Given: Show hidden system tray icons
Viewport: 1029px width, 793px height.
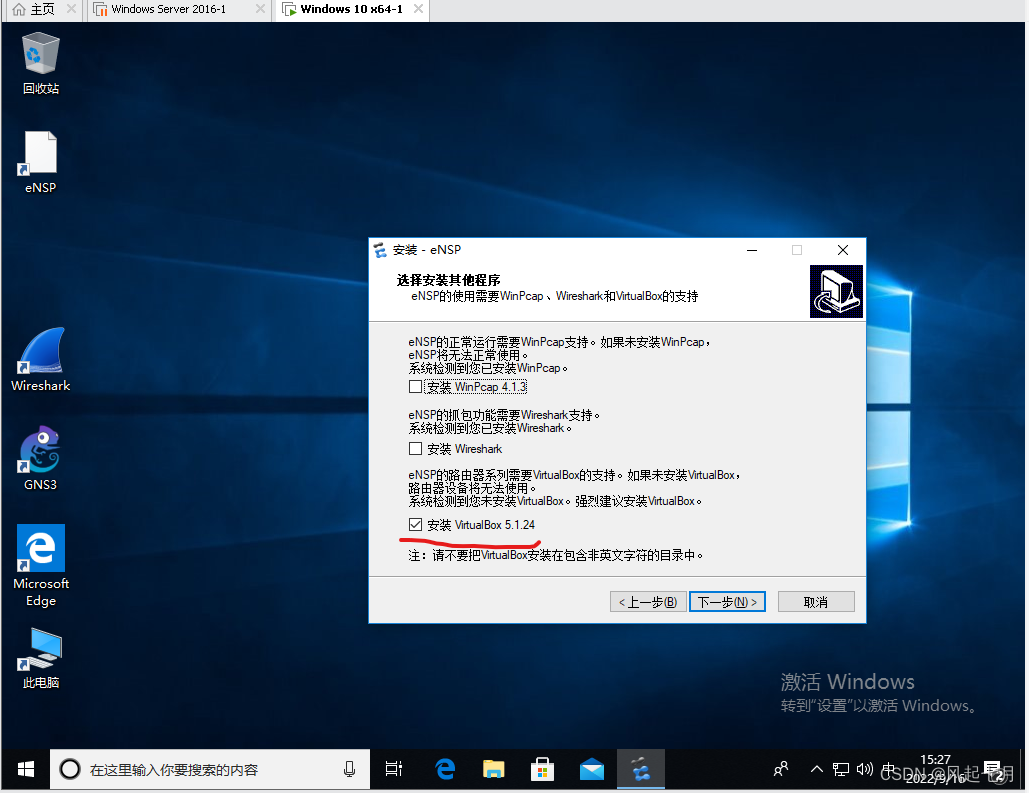Looking at the screenshot, I should pos(816,769).
